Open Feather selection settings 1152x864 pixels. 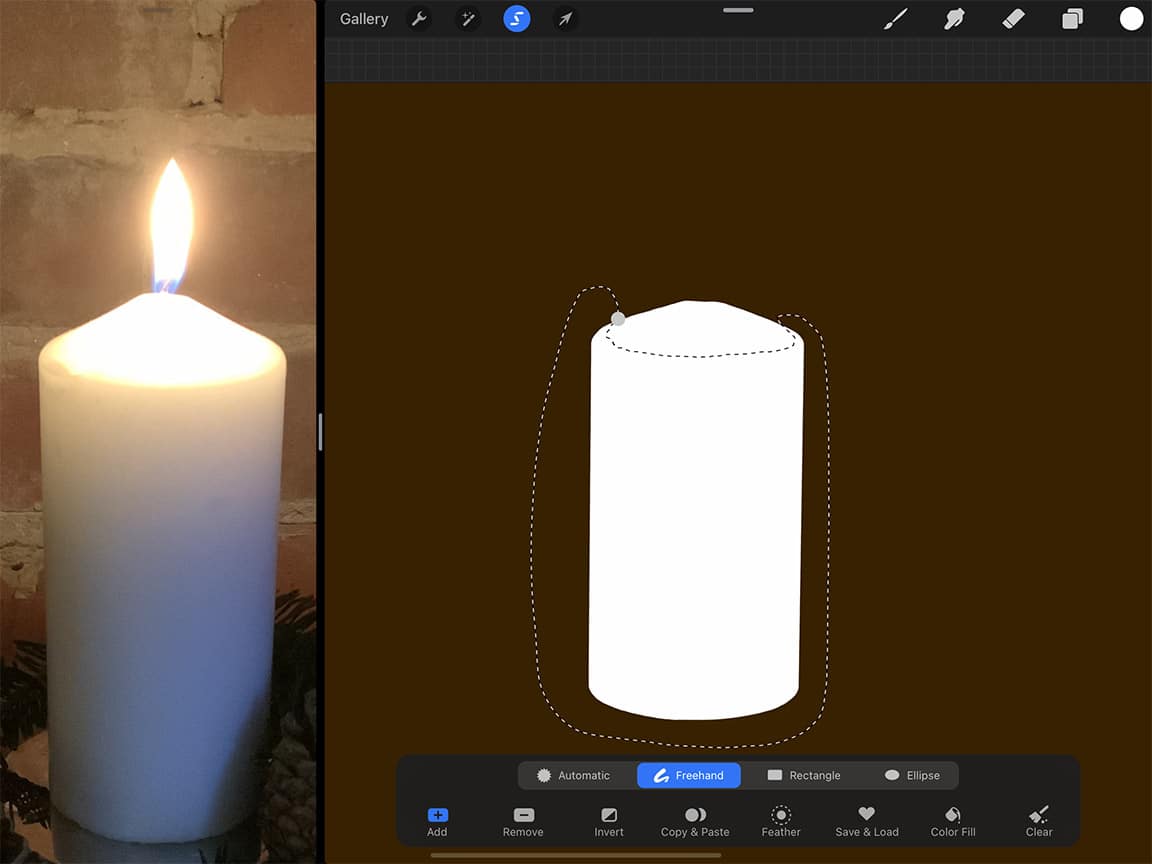[x=781, y=822]
